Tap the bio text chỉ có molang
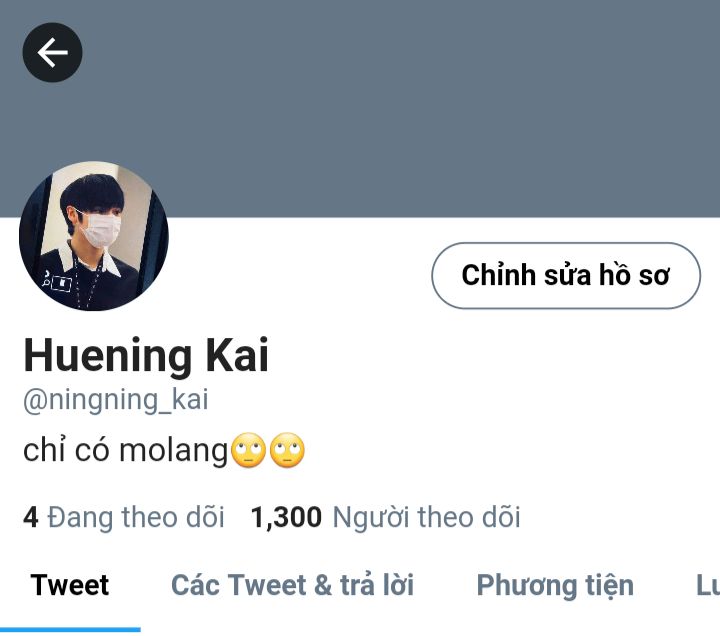This screenshot has width=720, height=636. (x=125, y=450)
